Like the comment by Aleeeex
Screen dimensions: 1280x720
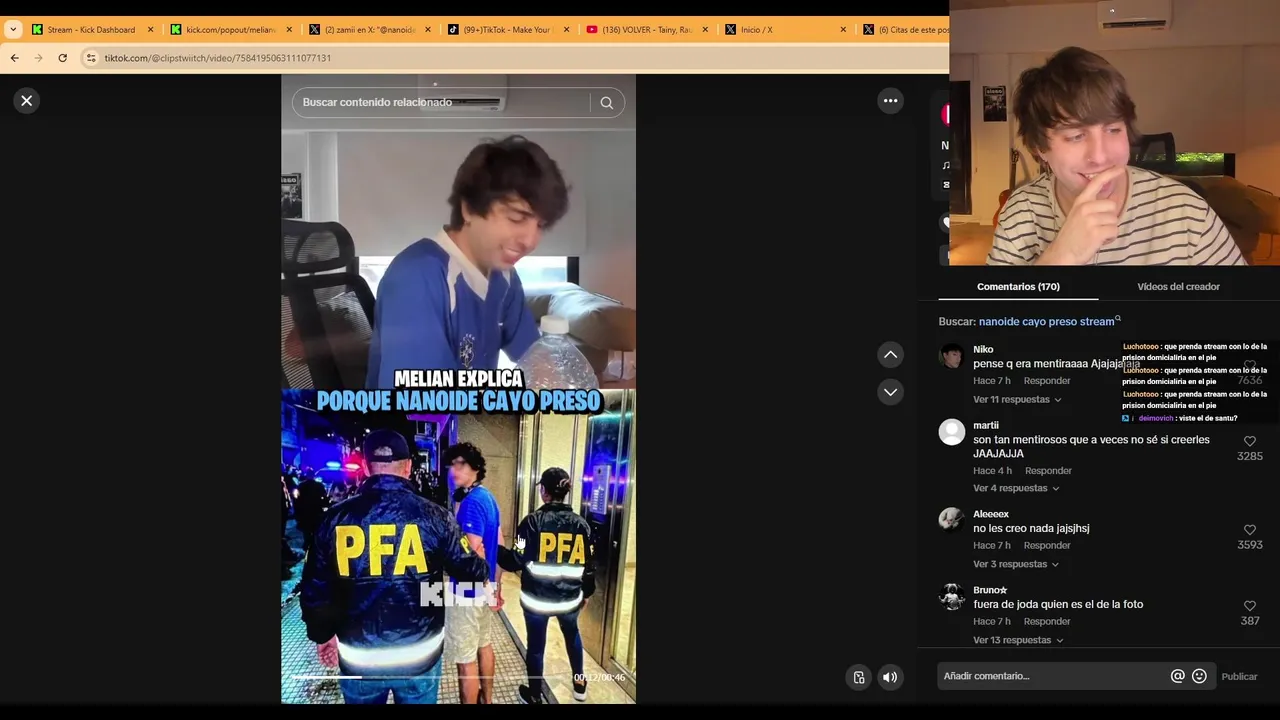click(x=1249, y=530)
